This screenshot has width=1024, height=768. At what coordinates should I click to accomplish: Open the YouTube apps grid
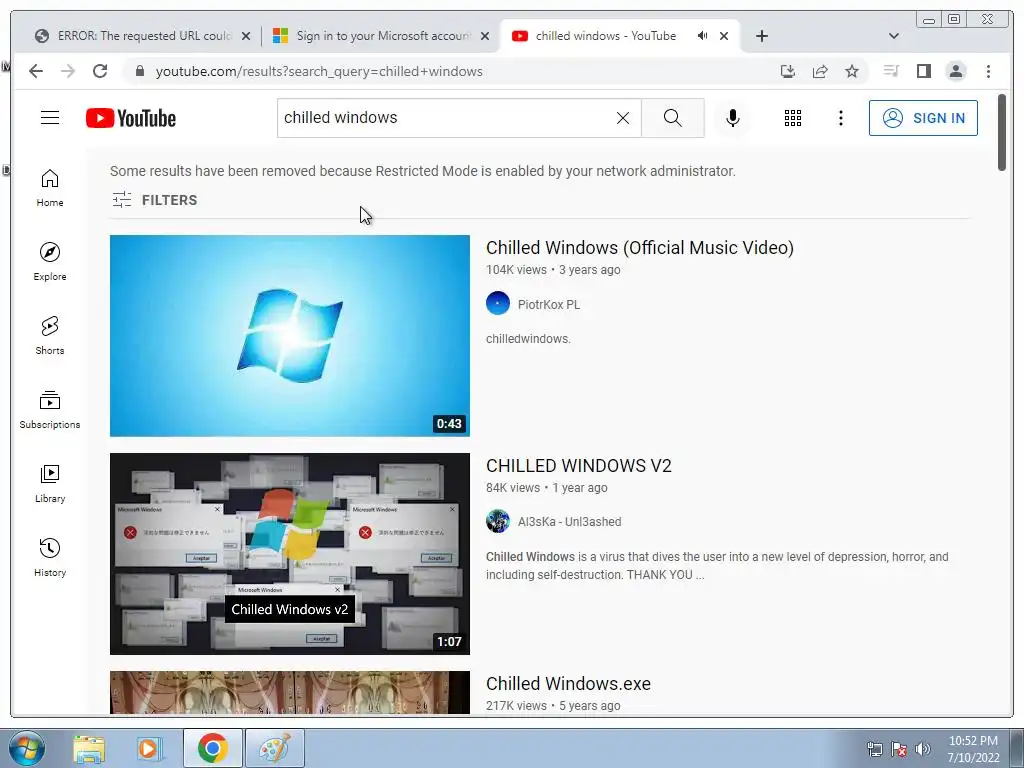[x=793, y=118]
